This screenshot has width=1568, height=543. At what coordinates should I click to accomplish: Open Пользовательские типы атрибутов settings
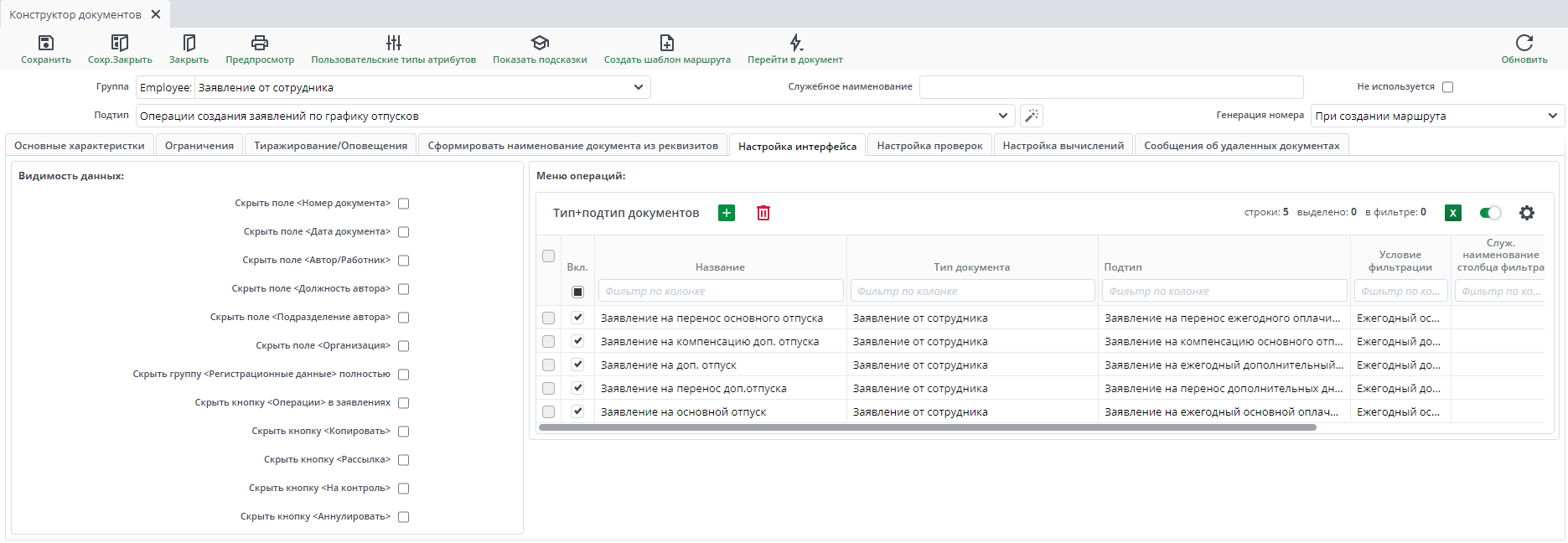393,43
